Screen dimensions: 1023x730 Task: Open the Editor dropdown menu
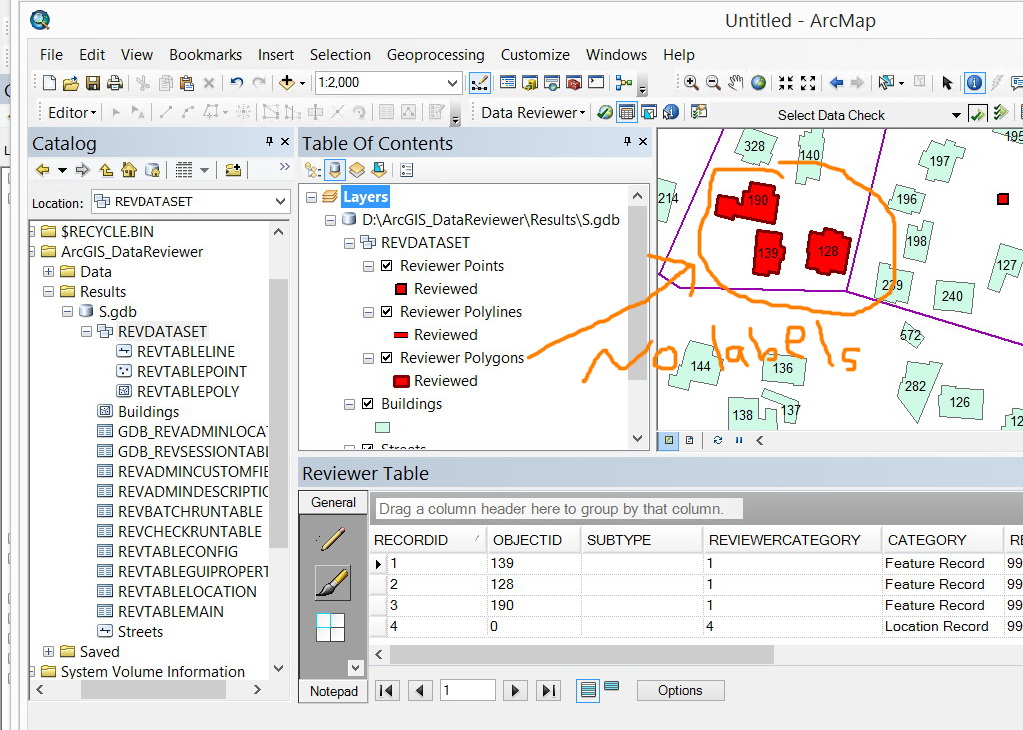coord(72,113)
